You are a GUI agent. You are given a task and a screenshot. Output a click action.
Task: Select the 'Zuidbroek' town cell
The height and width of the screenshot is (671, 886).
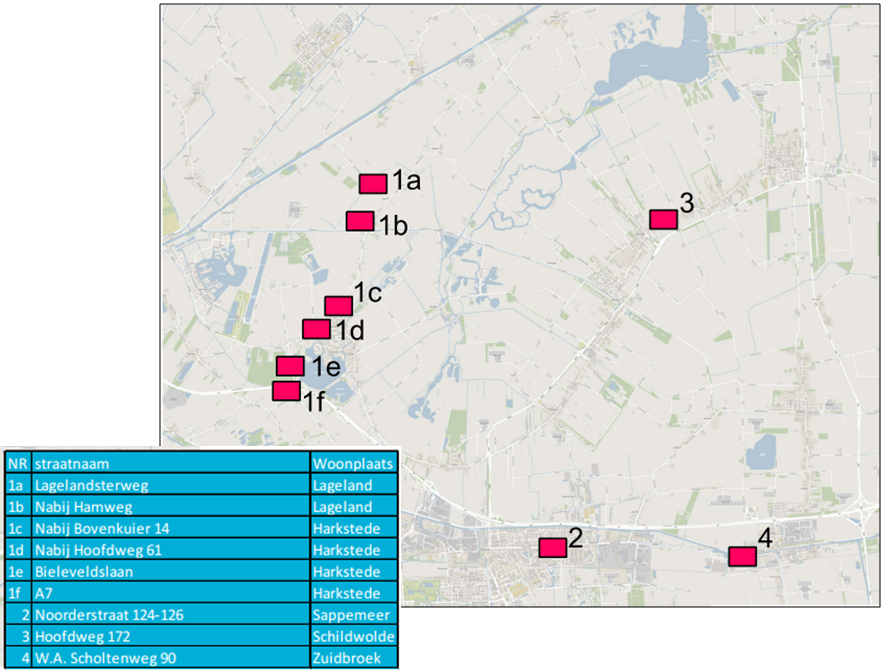click(x=354, y=658)
